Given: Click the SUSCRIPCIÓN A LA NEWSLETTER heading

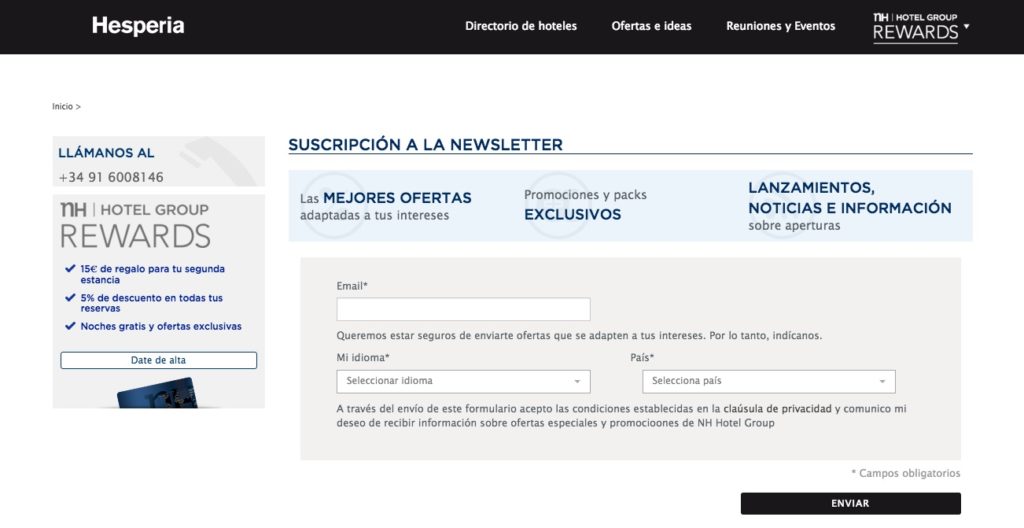Looking at the screenshot, I should (425, 144).
